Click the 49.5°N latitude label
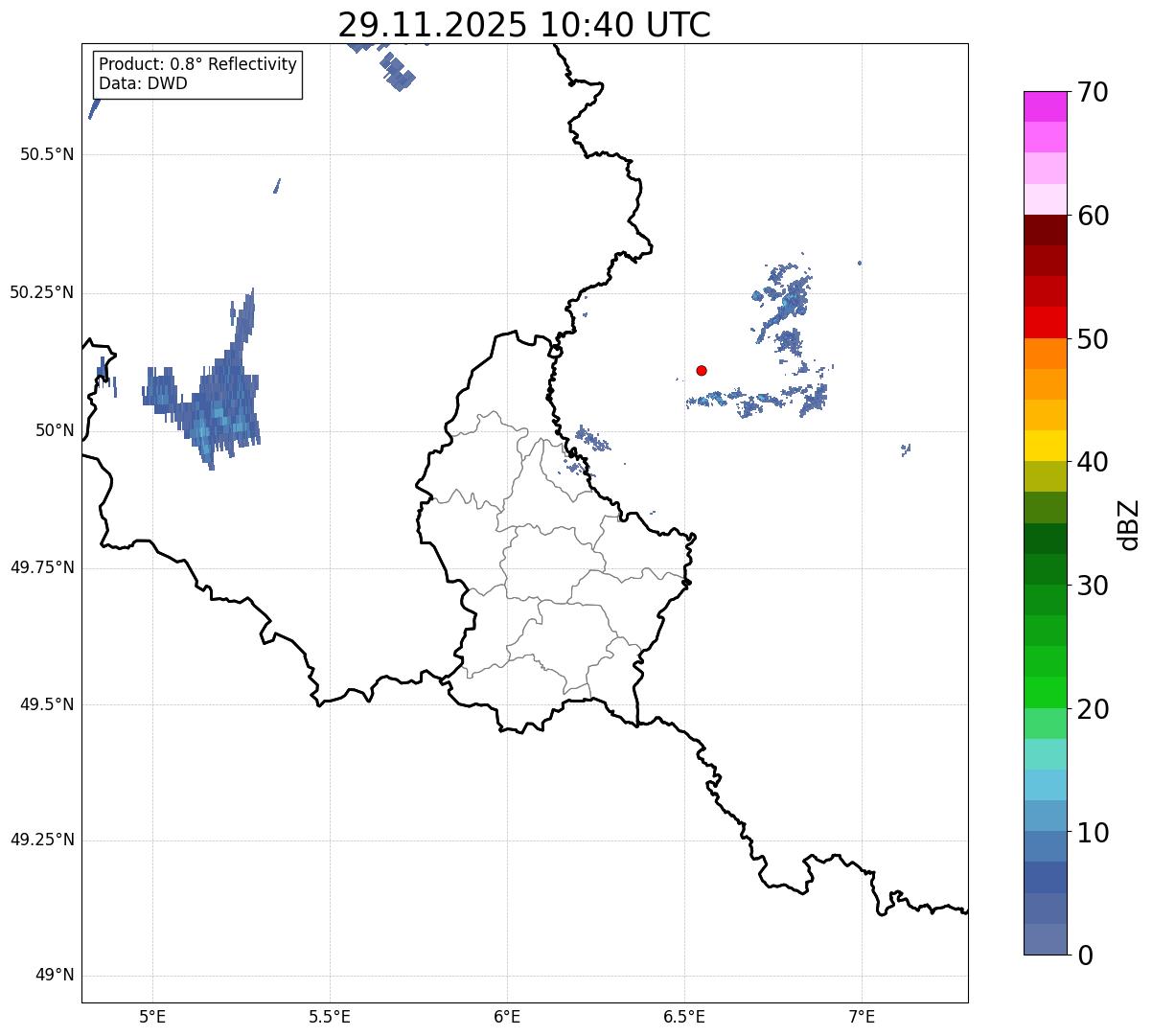The width and height of the screenshot is (1152, 1036). click(x=47, y=704)
